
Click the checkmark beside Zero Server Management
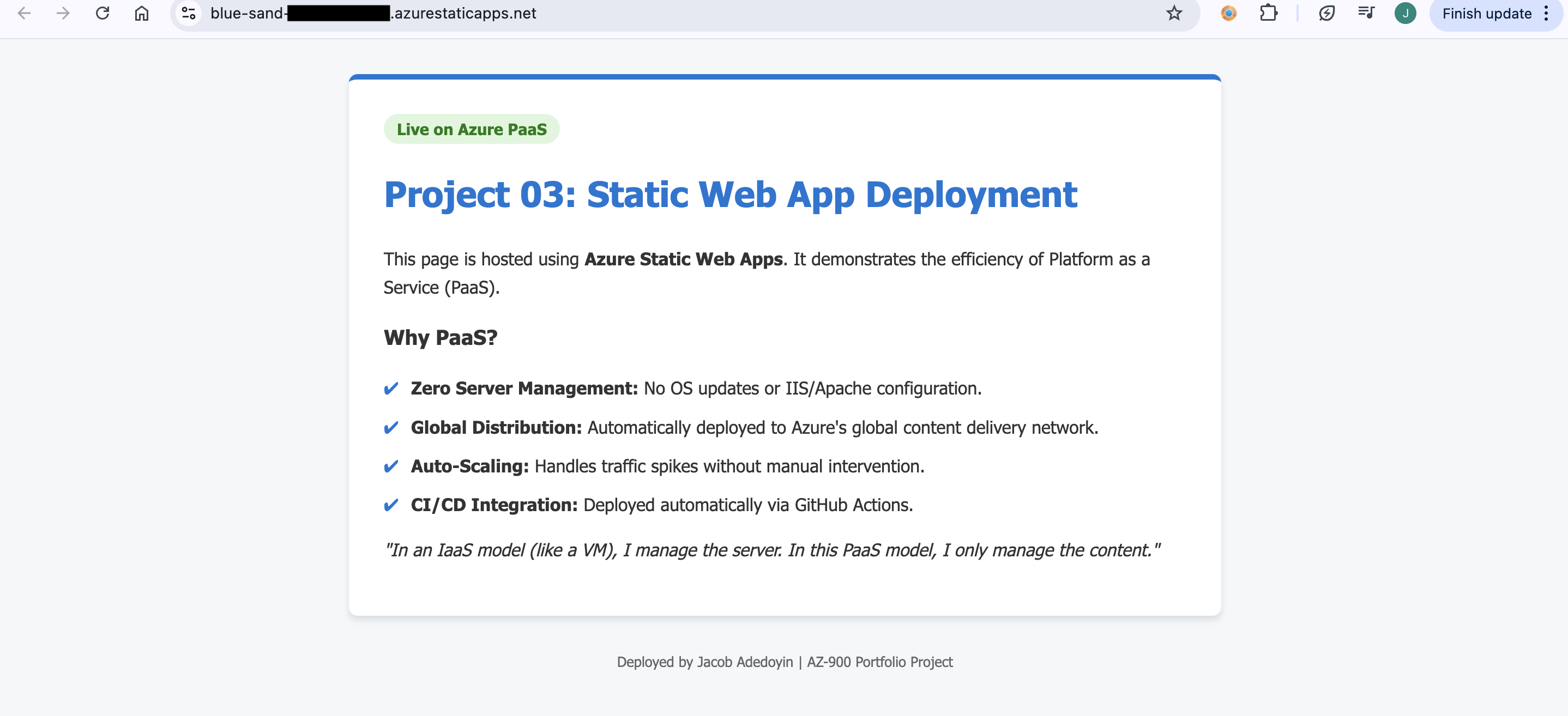pos(391,389)
